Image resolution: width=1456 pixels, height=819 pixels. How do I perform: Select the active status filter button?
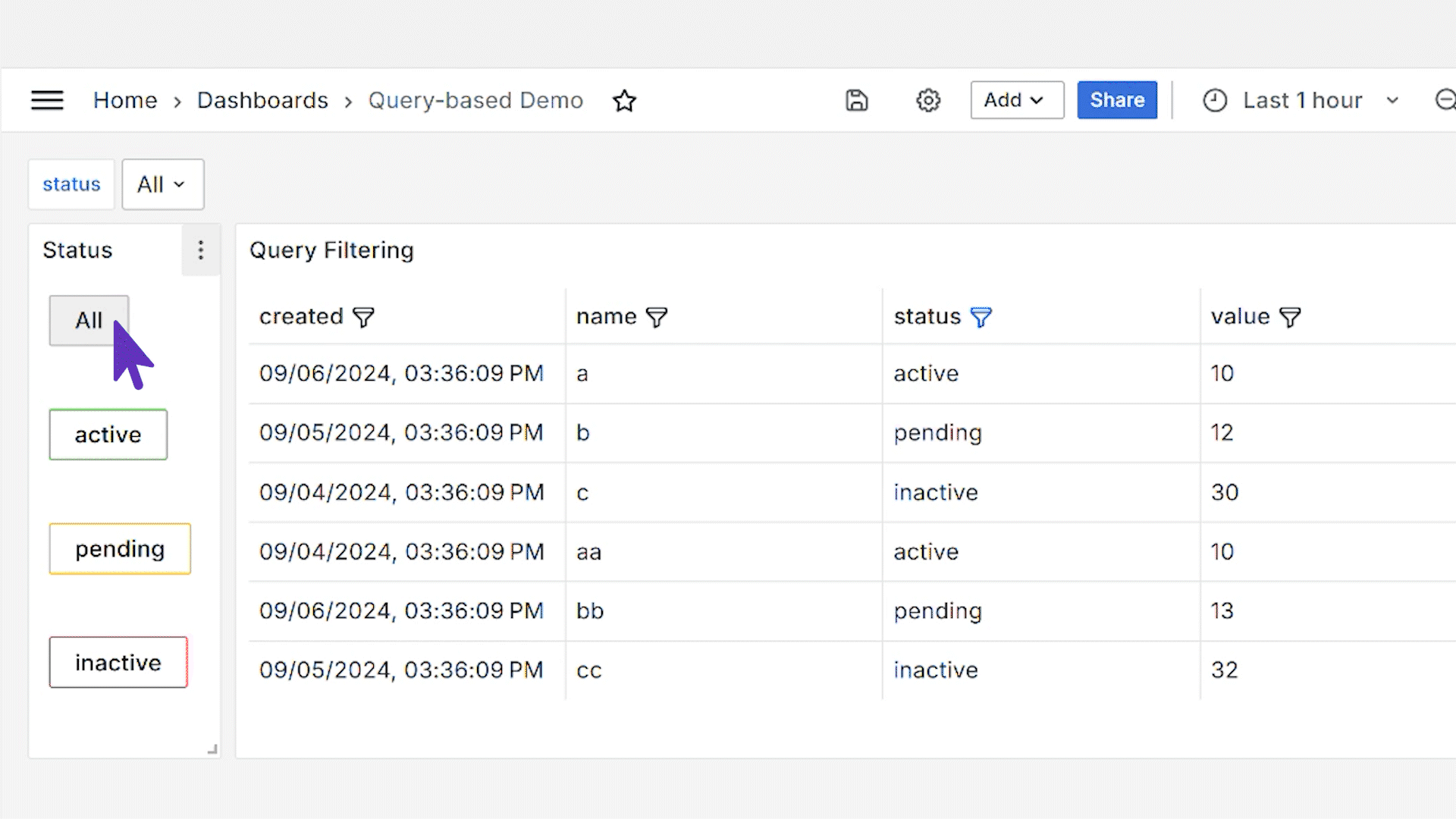click(108, 433)
